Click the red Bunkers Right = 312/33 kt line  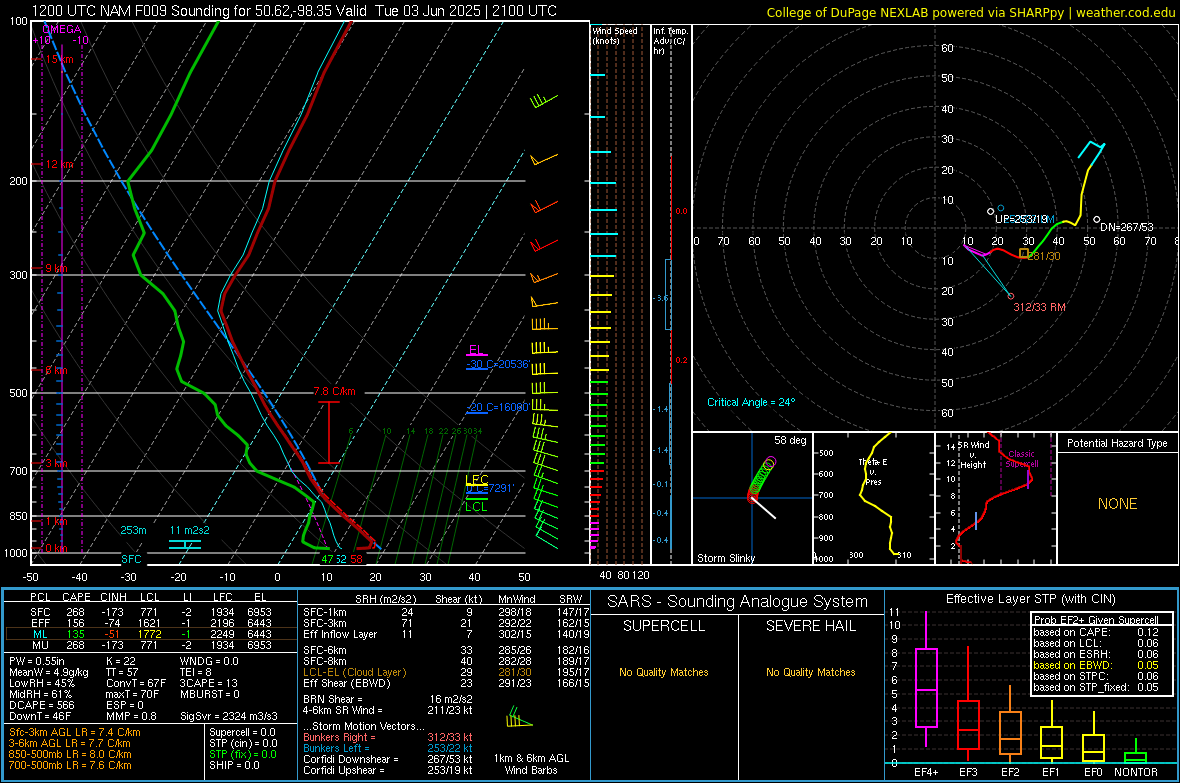point(387,737)
